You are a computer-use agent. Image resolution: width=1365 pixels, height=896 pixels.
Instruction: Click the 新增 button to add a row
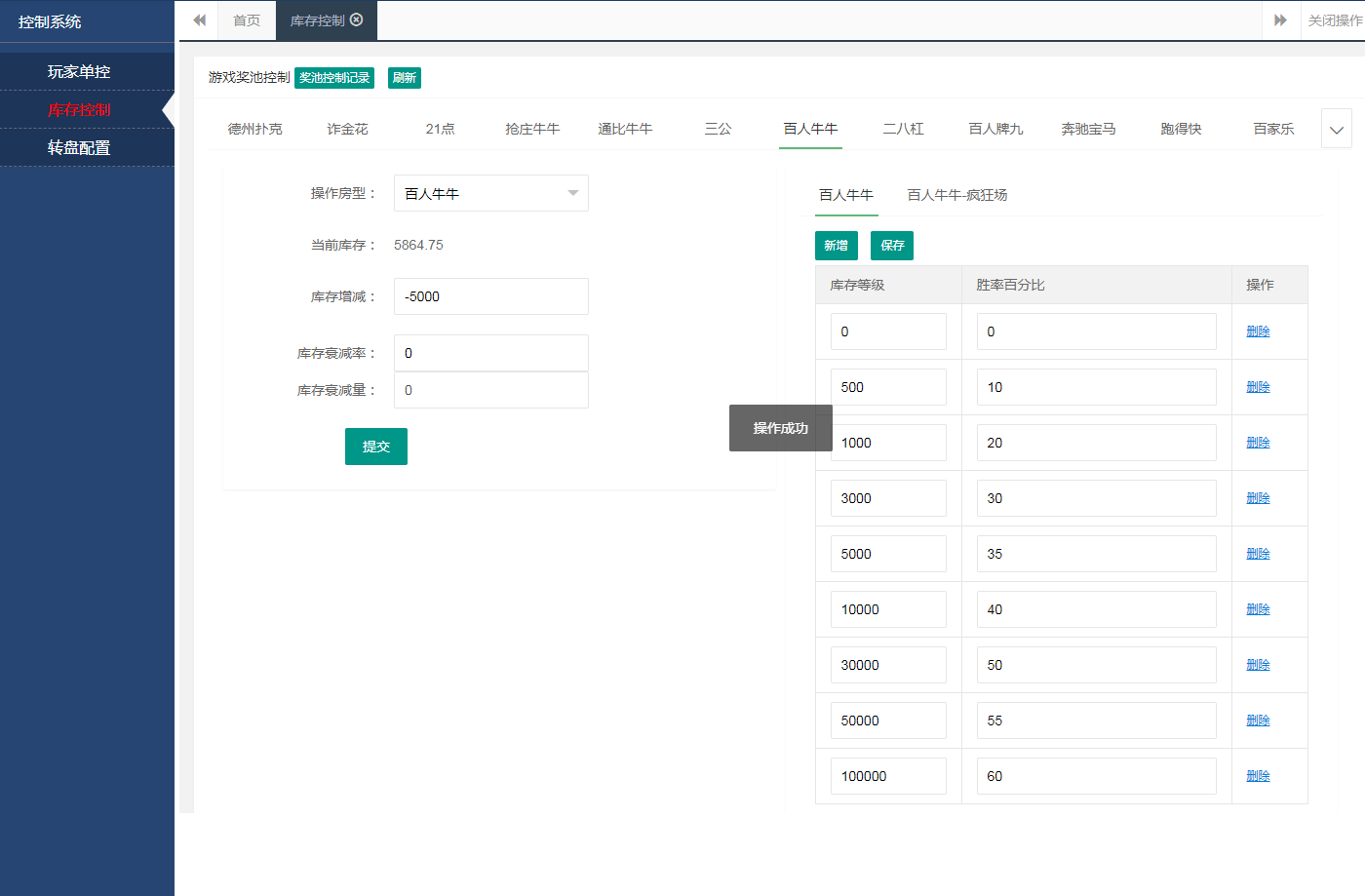tap(836, 246)
